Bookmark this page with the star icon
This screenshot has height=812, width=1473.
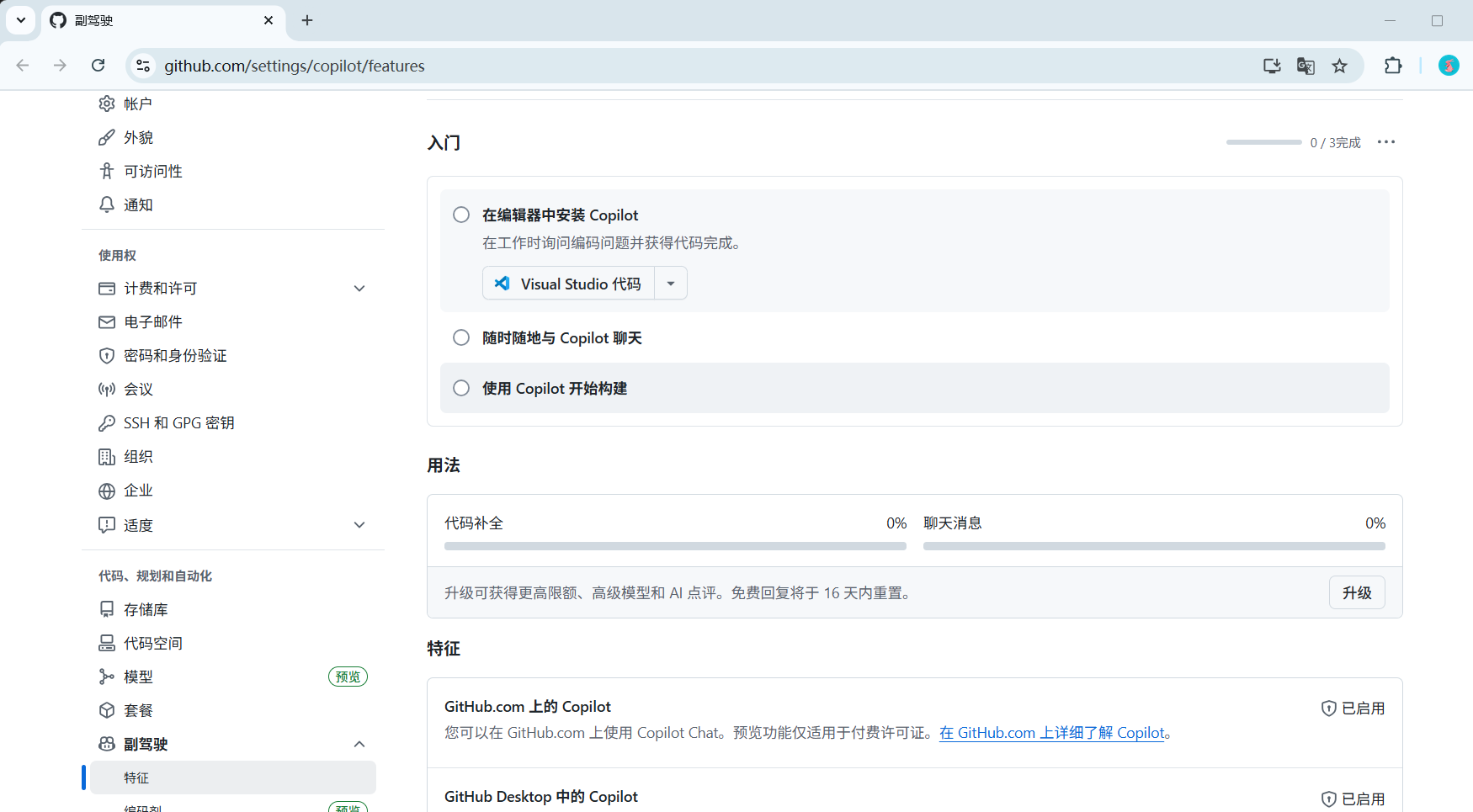tap(1339, 66)
